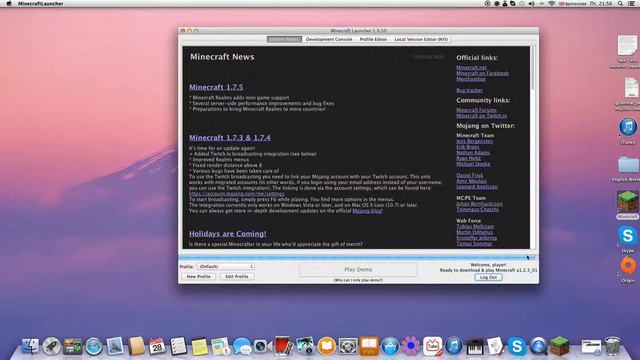Open App Store icon in dock
Image resolution: width=640 pixels, height=360 pixels.
(x=390, y=346)
